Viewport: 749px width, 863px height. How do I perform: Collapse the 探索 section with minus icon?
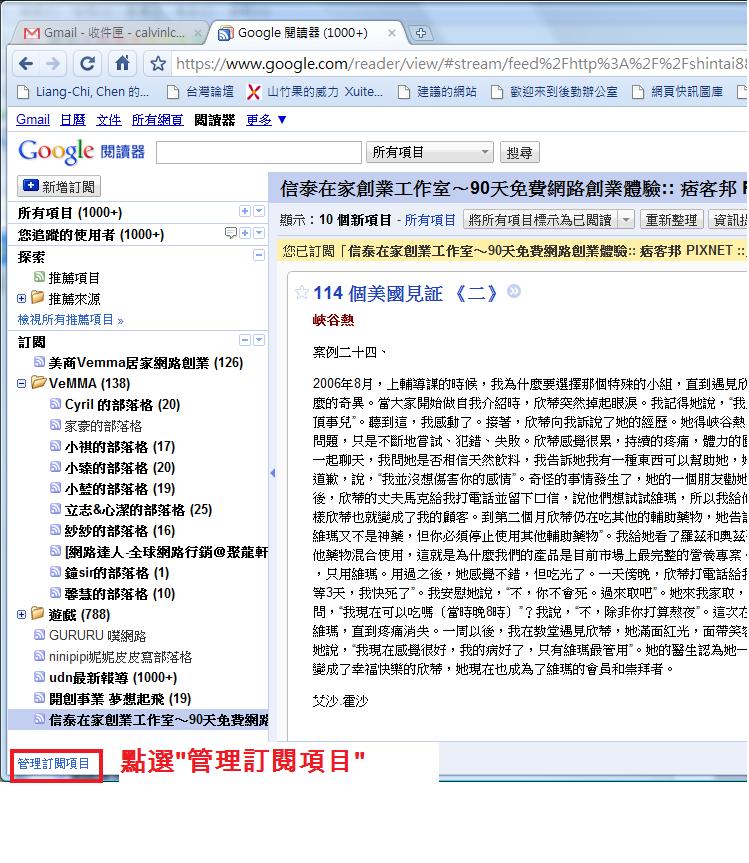click(259, 255)
